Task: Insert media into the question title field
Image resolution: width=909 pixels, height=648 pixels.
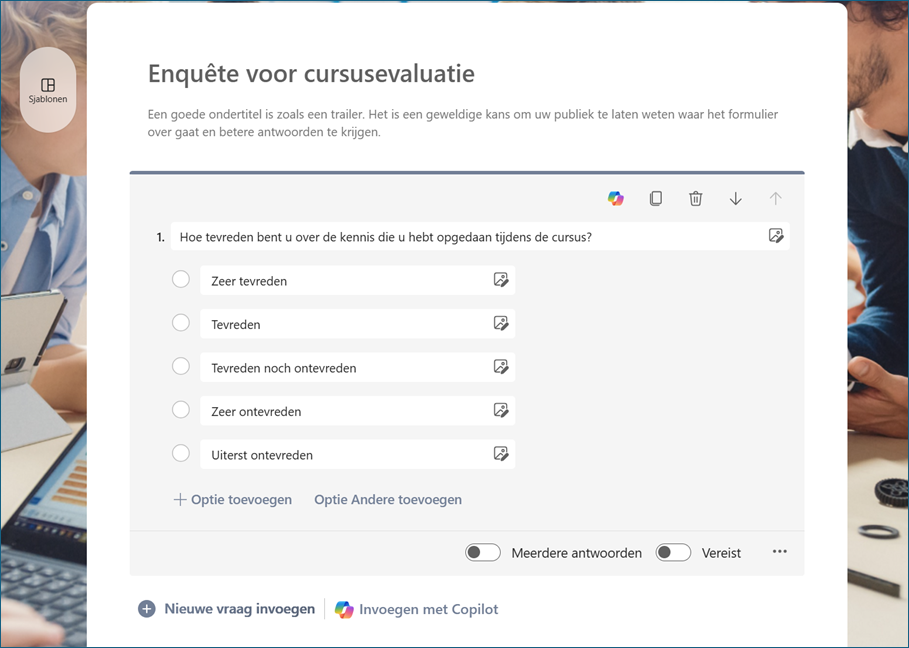Action: [x=776, y=236]
